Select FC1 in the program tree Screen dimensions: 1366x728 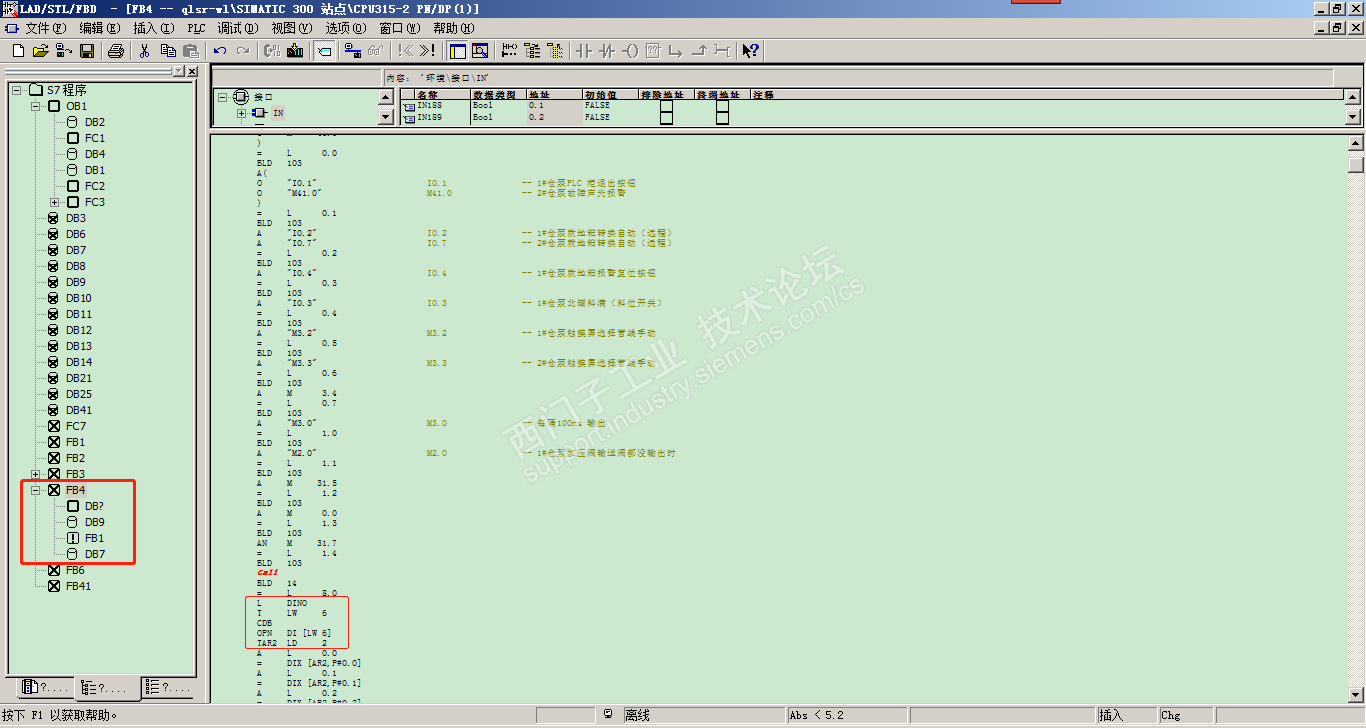95,138
